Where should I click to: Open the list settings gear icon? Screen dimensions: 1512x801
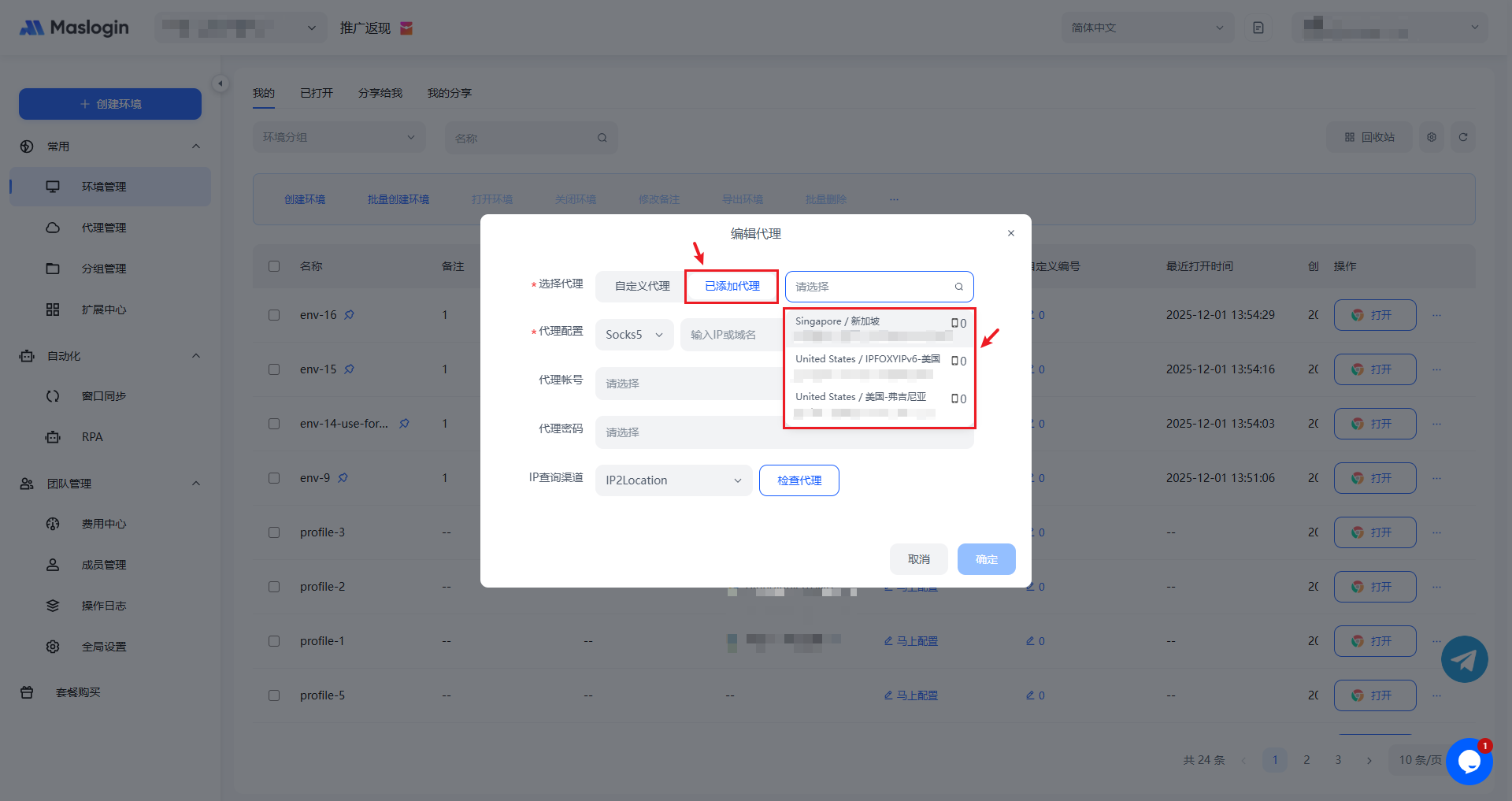(x=1431, y=137)
